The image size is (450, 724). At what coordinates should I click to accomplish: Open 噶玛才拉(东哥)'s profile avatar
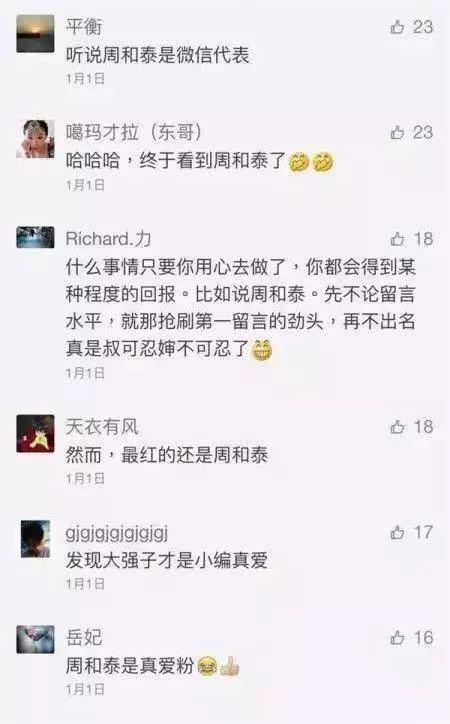[x=36, y=139]
